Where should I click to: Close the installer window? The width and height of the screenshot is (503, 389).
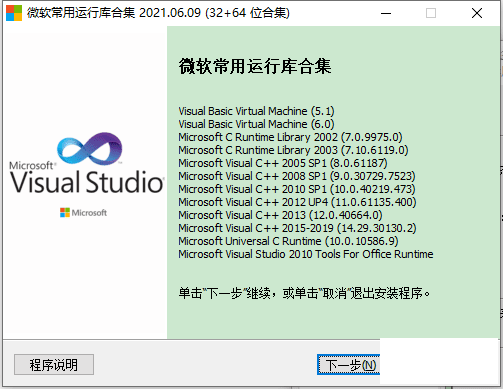477,13
